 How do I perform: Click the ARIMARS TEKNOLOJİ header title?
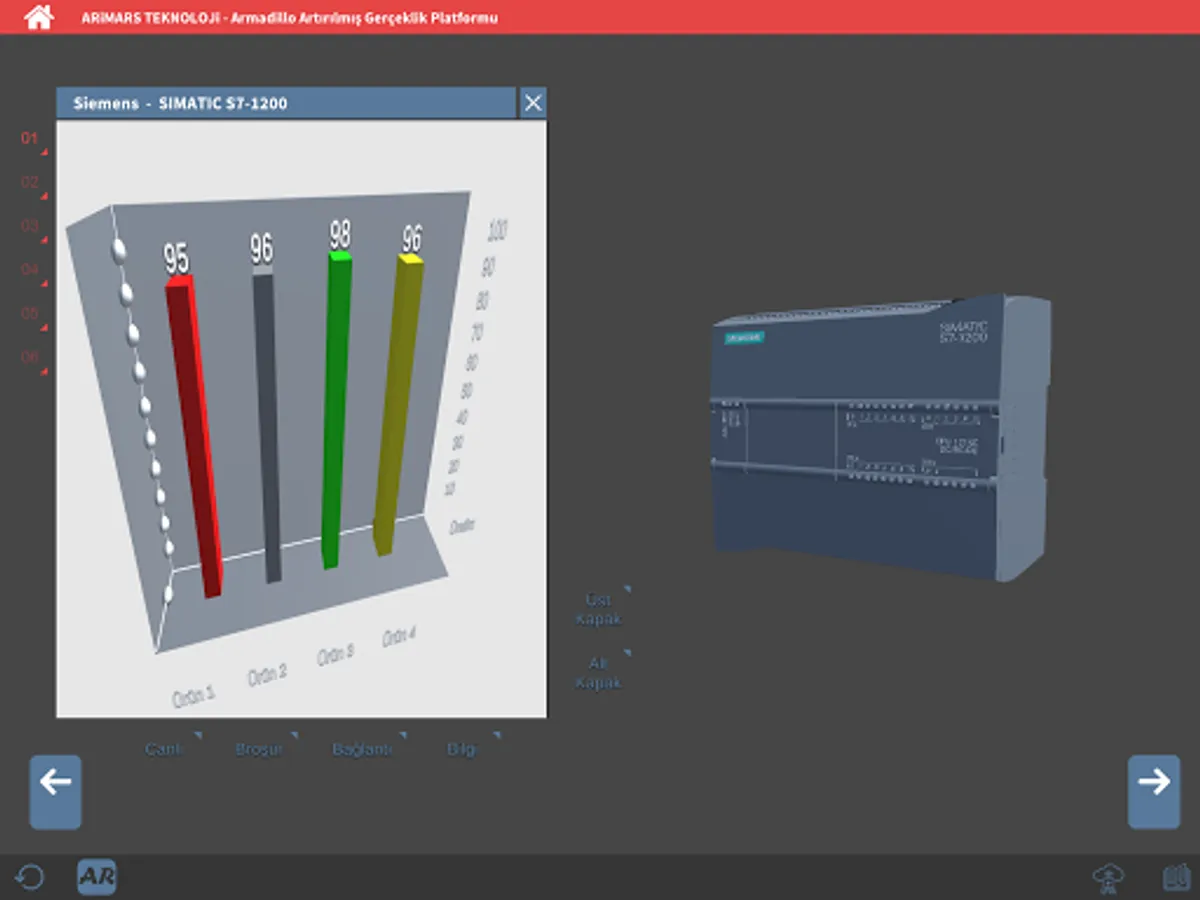point(290,18)
